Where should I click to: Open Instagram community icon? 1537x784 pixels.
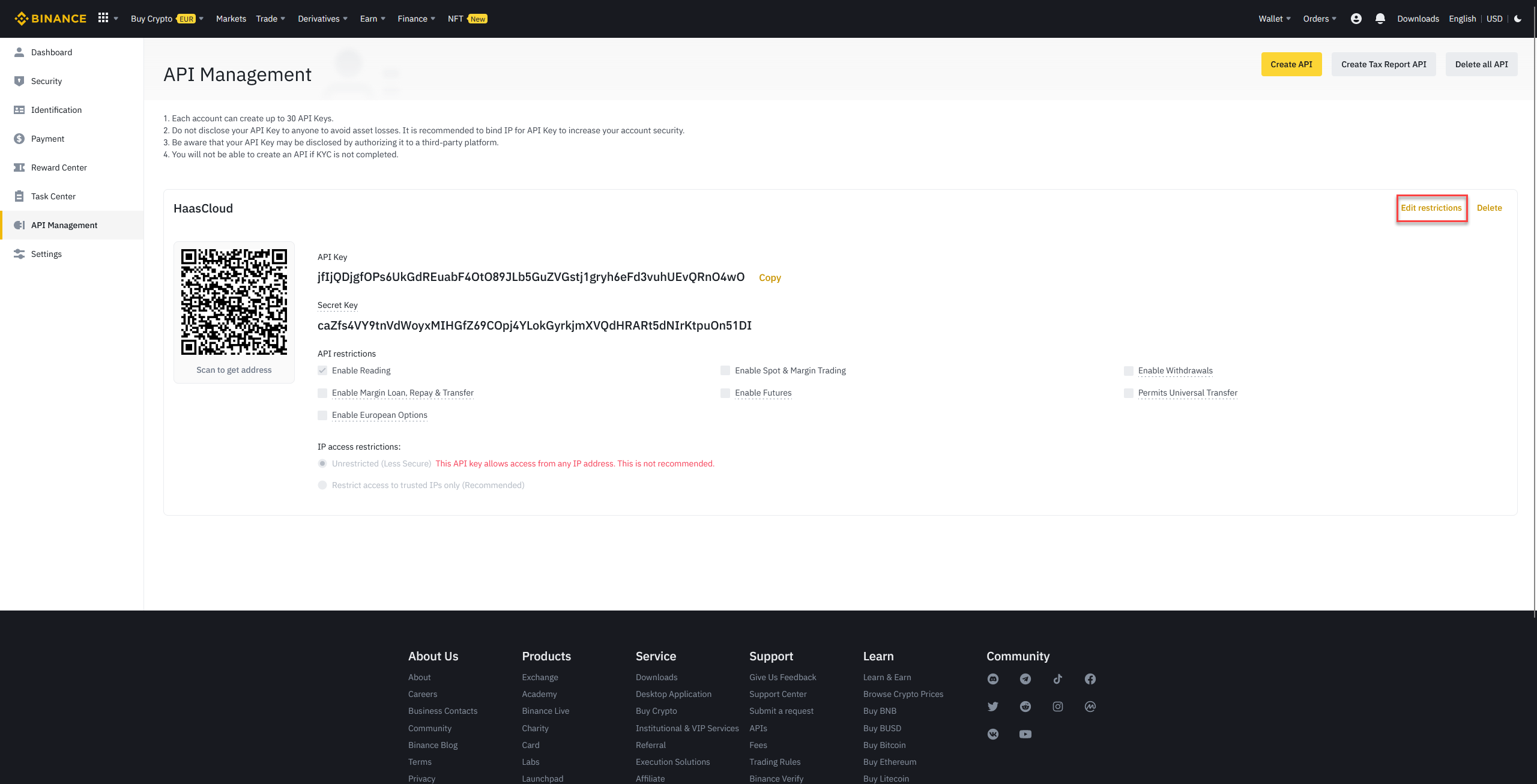tap(1058, 707)
